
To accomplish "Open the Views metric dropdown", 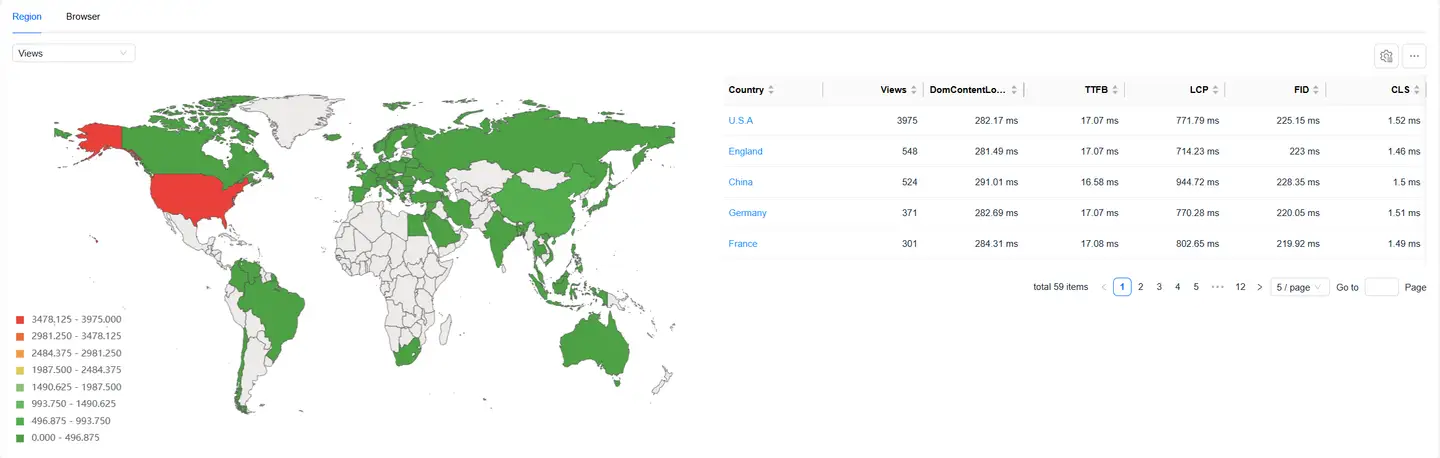I will (x=73, y=53).
